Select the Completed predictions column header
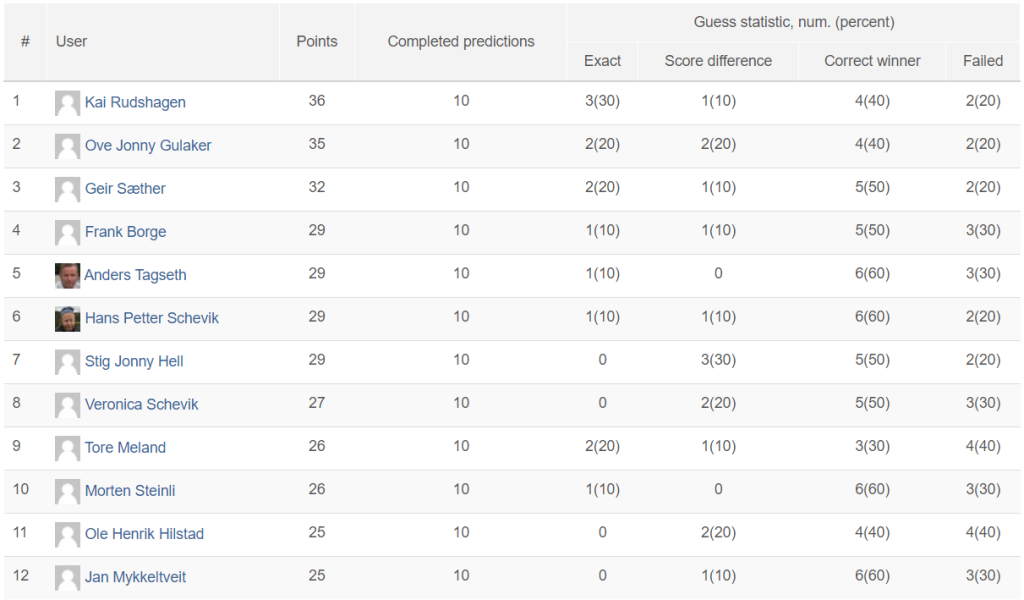 click(461, 42)
